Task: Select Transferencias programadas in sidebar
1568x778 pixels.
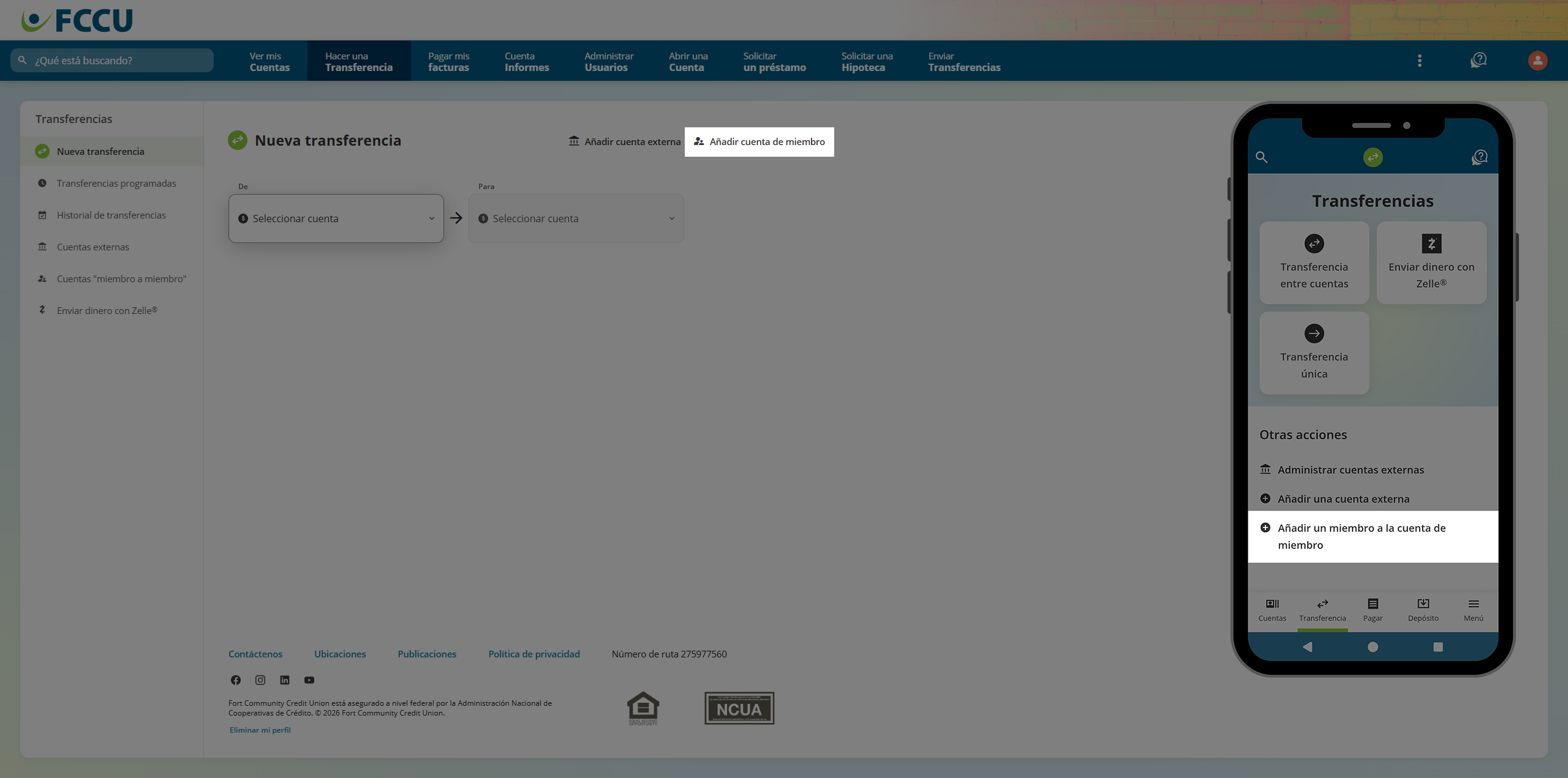Action: pos(111,183)
